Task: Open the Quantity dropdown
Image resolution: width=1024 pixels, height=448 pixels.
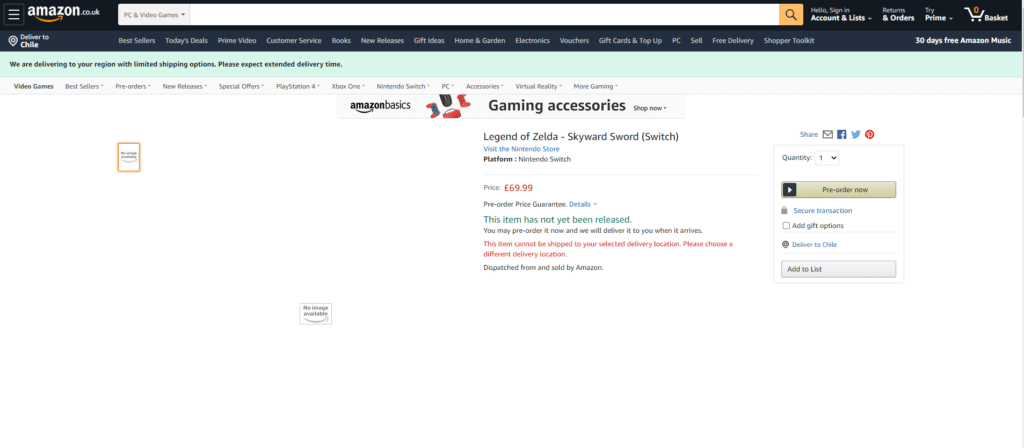Action: tap(827, 157)
